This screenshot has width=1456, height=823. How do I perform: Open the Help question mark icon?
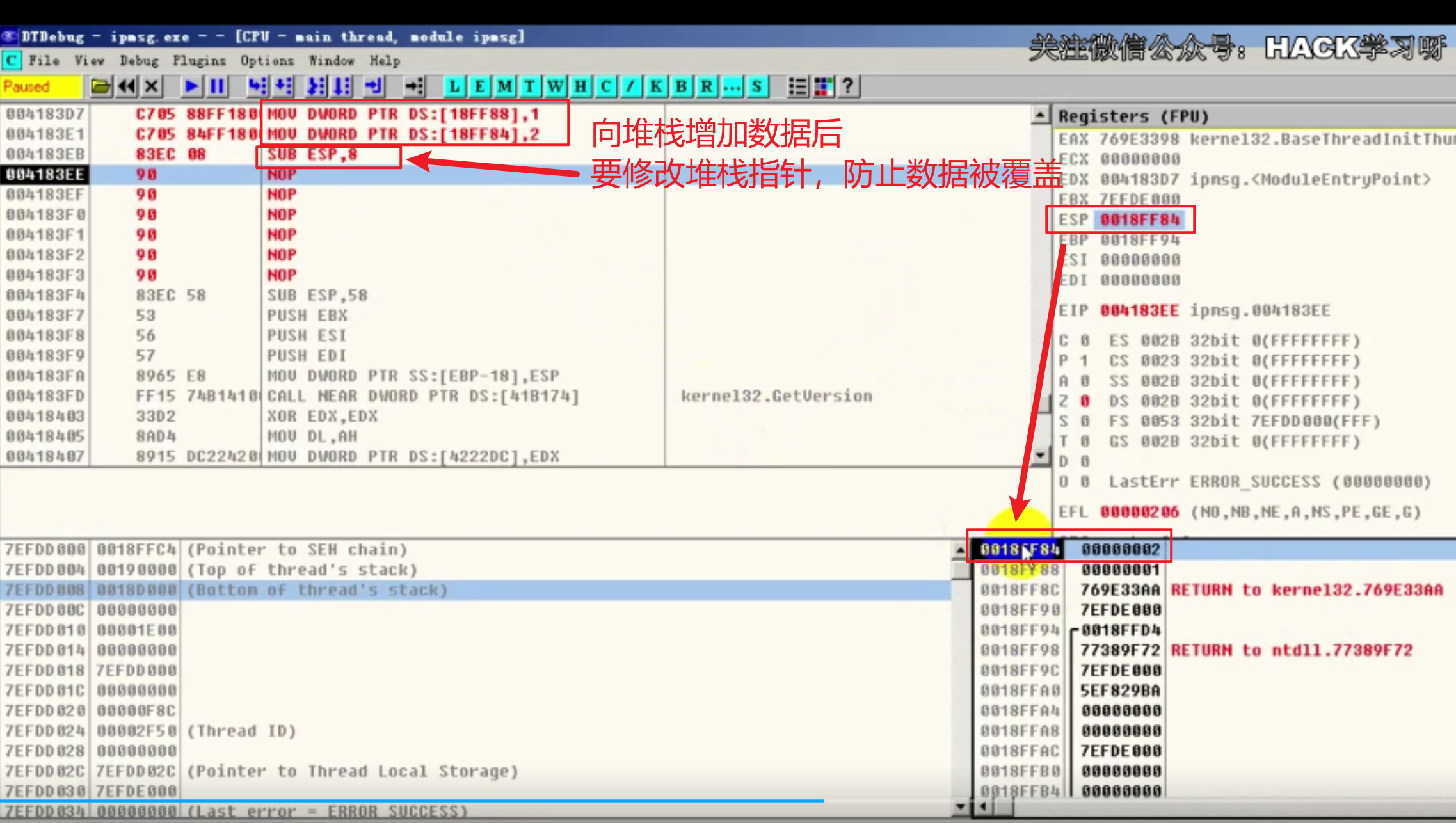[848, 86]
